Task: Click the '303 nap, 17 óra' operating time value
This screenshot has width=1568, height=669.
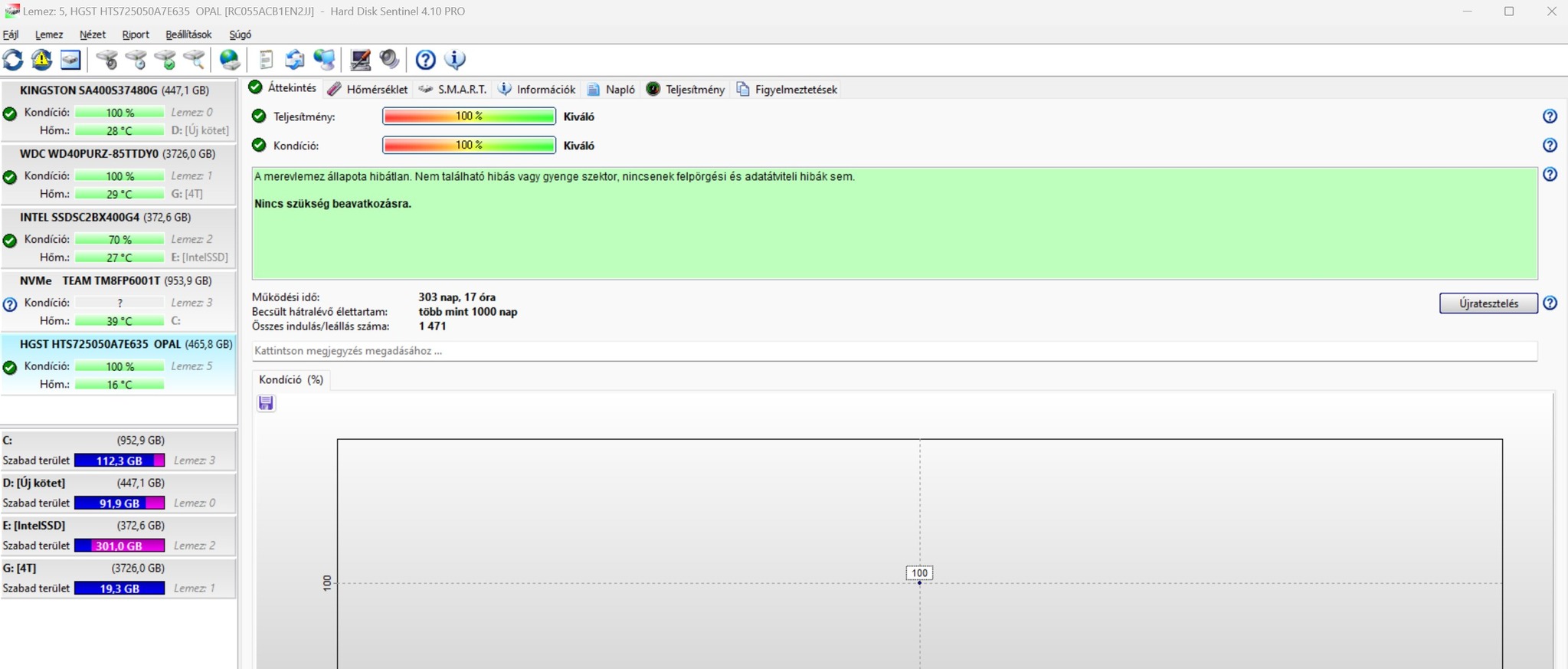Action: click(x=457, y=297)
